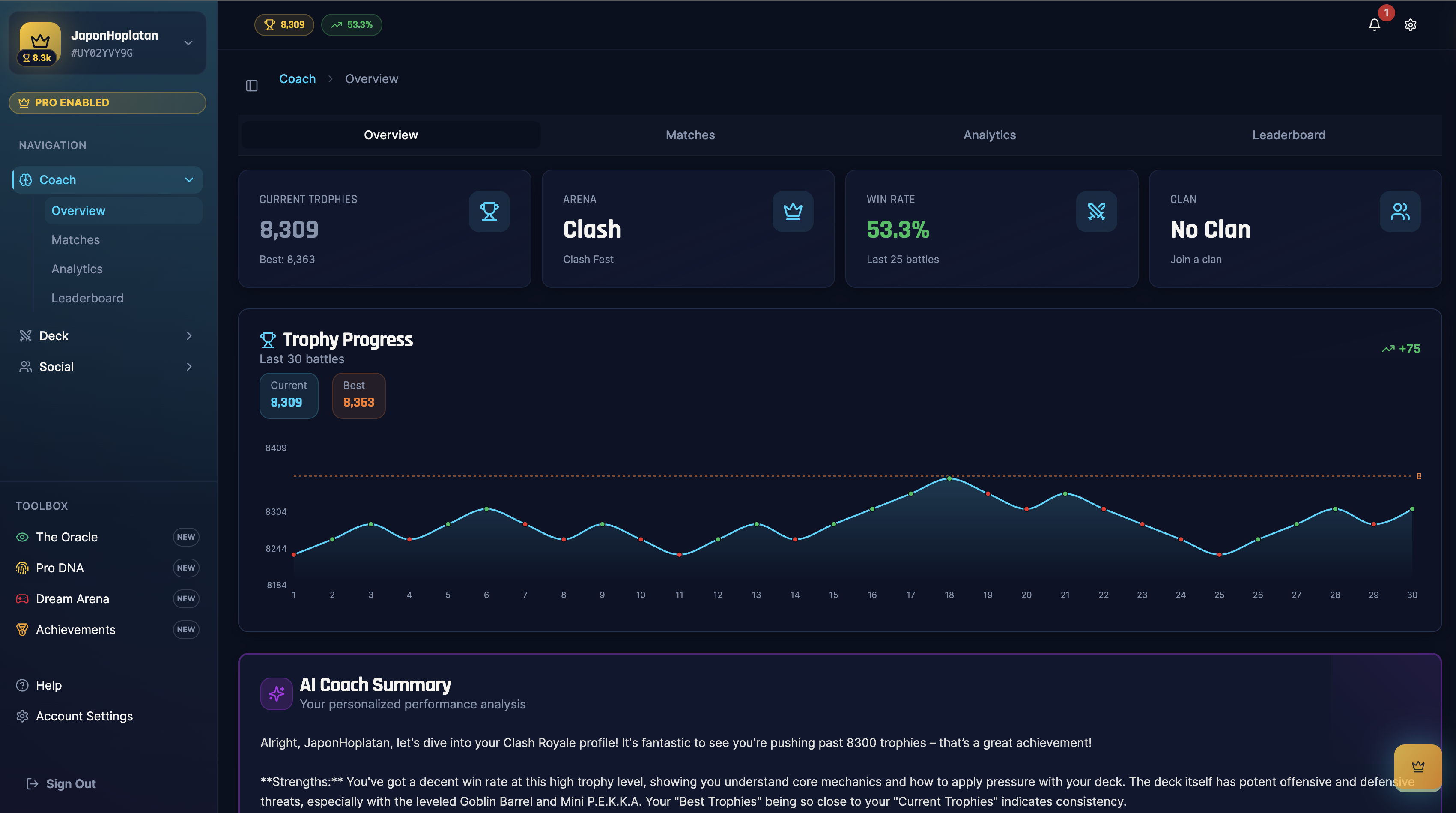Click the sidebar panel toggle beside breadcrumb
This screenshot has height=813, width=1456.
(252, 85)
